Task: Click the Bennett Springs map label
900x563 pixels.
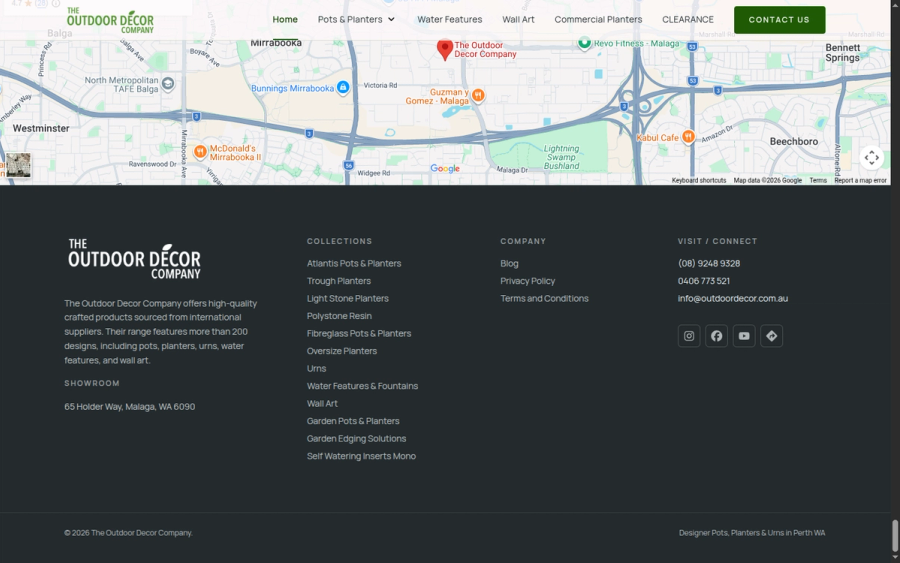Action: pos(843,53)
